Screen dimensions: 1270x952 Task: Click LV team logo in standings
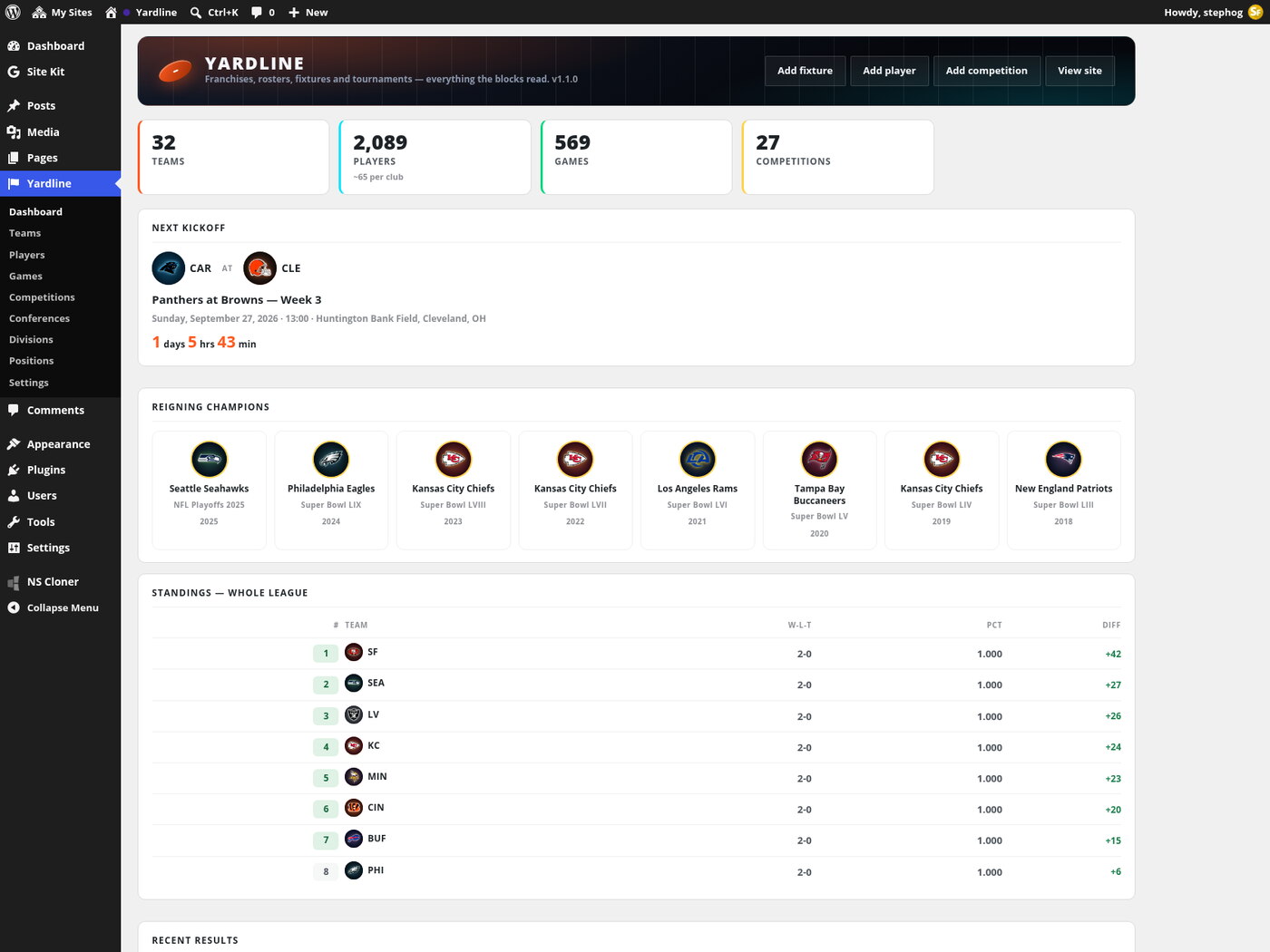[354, 715]
